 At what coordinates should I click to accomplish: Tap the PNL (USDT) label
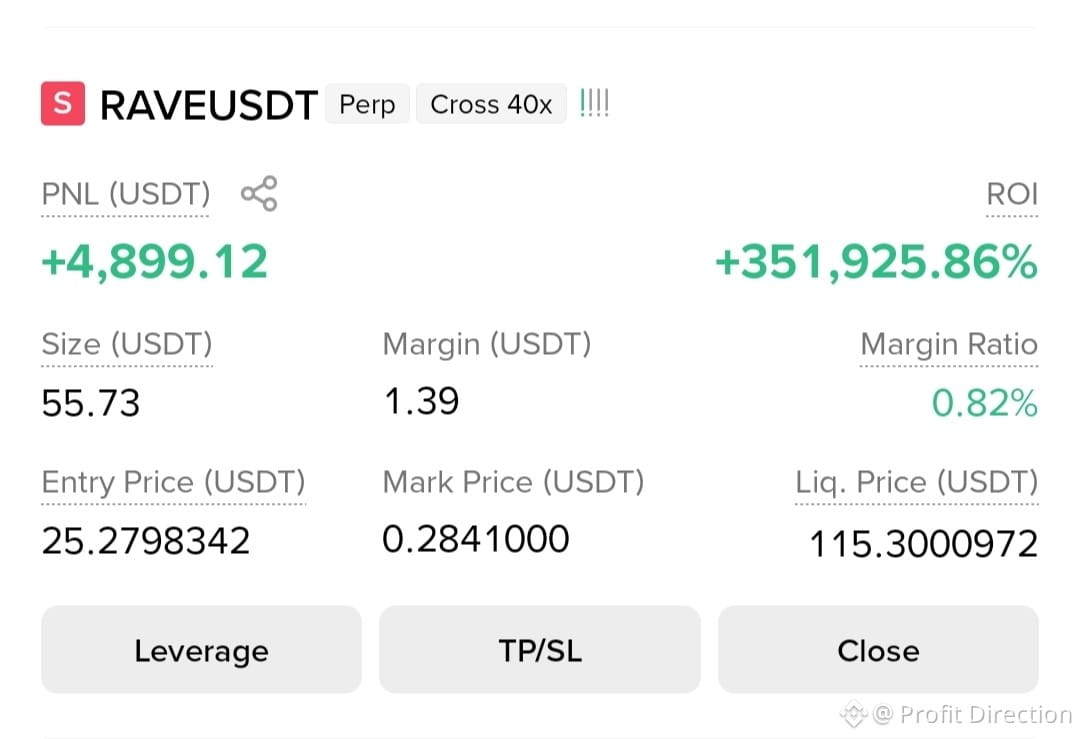[125, 194]
